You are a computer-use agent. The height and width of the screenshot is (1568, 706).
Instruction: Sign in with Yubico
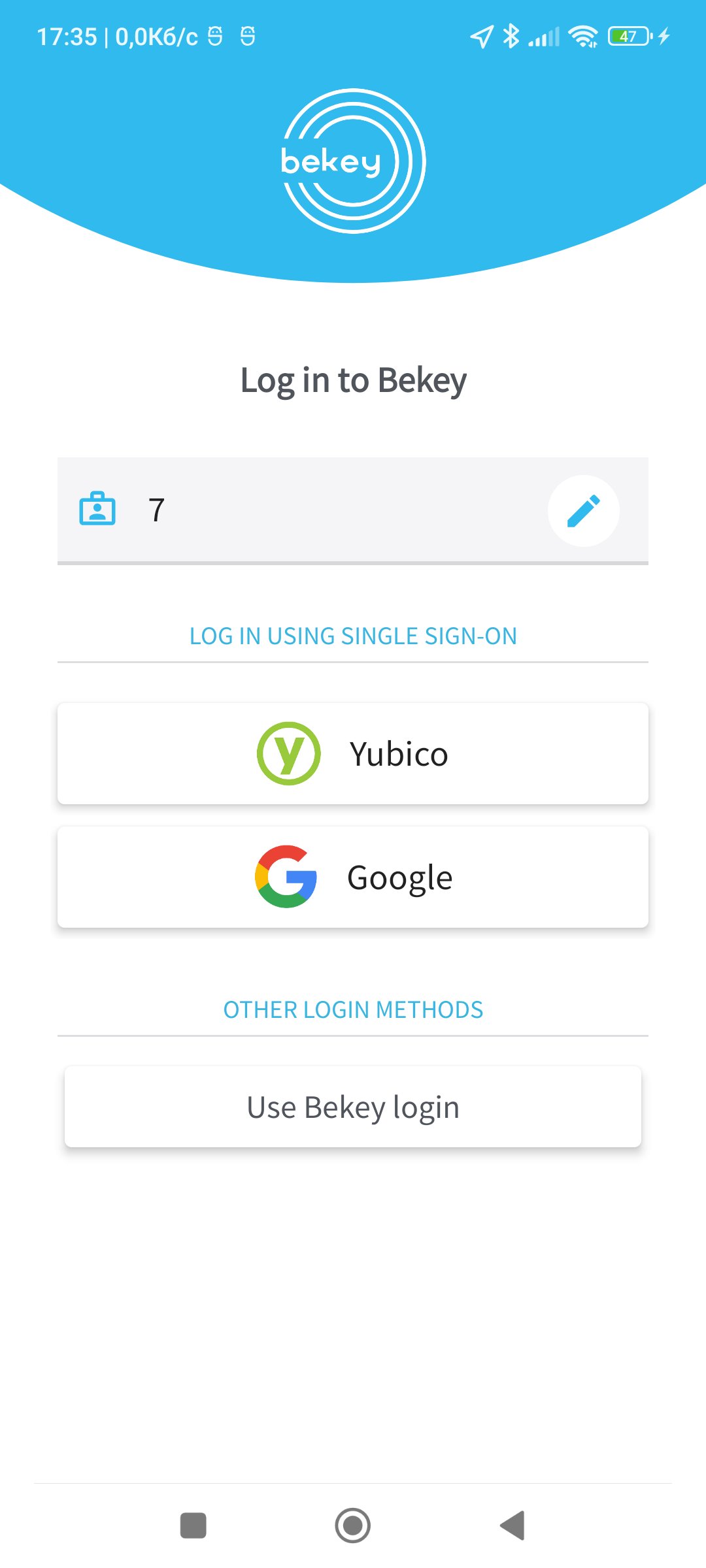coord(353,753)
